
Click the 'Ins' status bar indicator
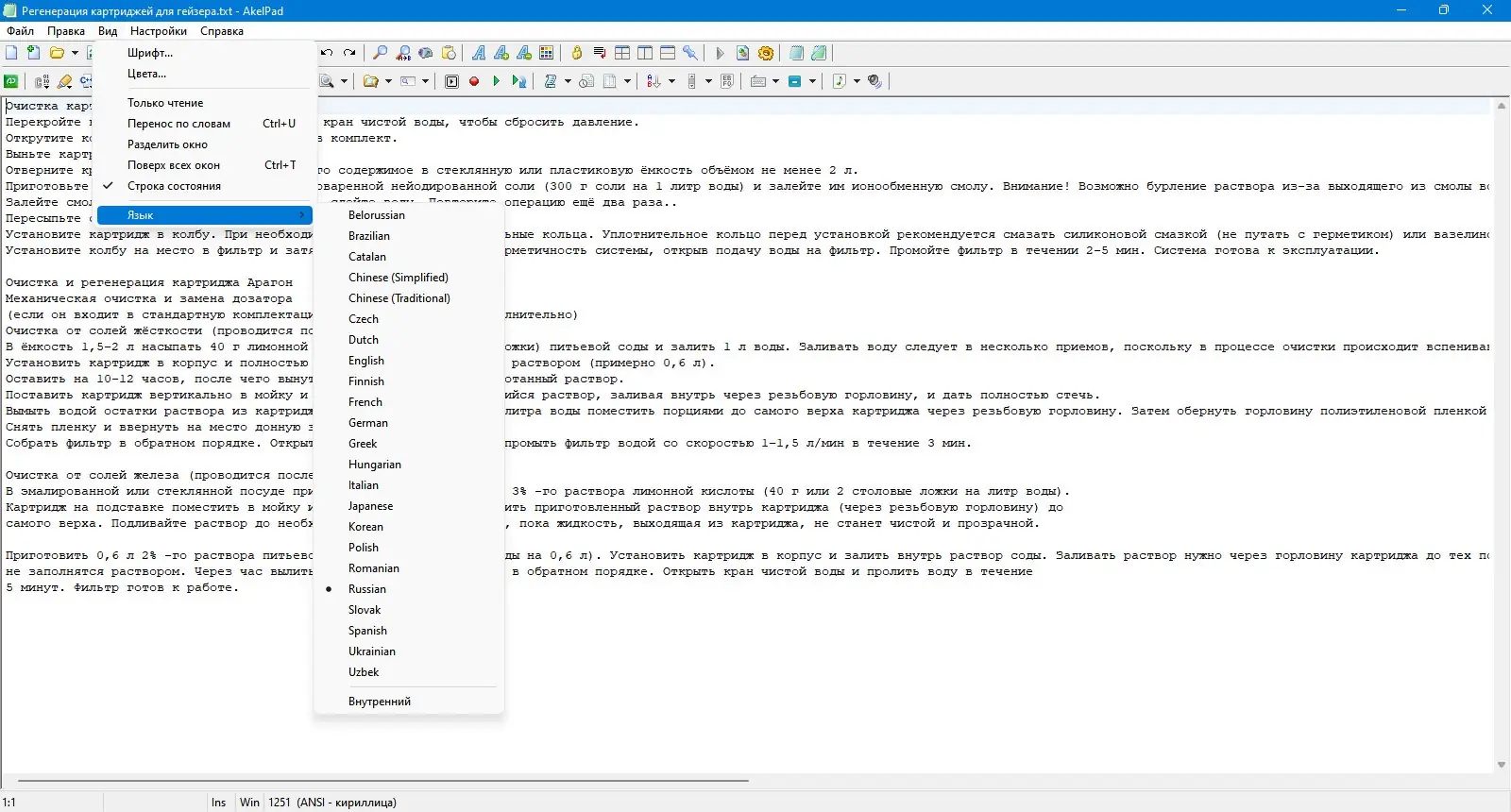(219, 803)
